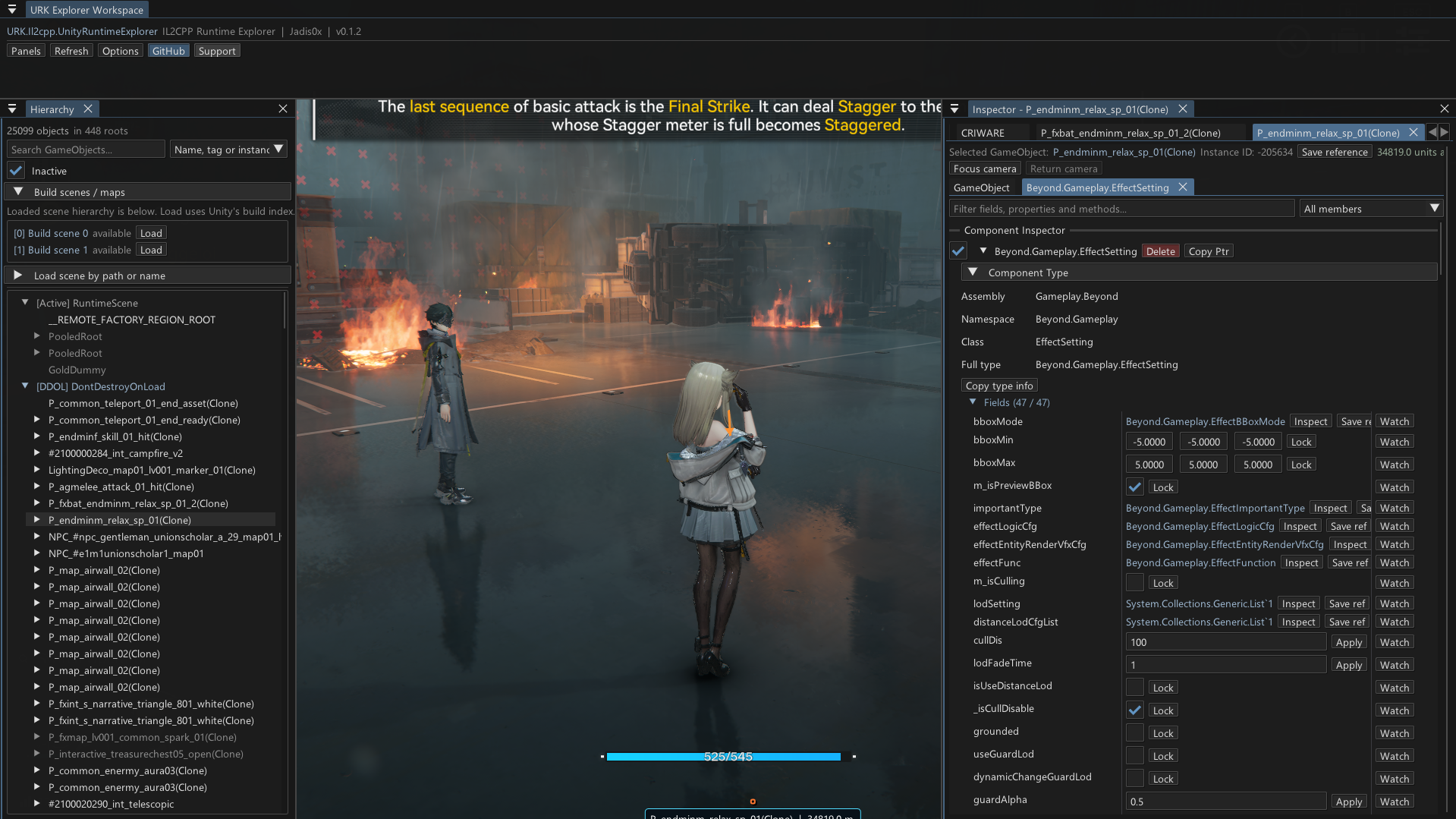The image size is (1456, 819).
Task: Expand P_fxbat_endminm_relax_sp_01_2(Clone) tree node
Action: tap(36, 502)
